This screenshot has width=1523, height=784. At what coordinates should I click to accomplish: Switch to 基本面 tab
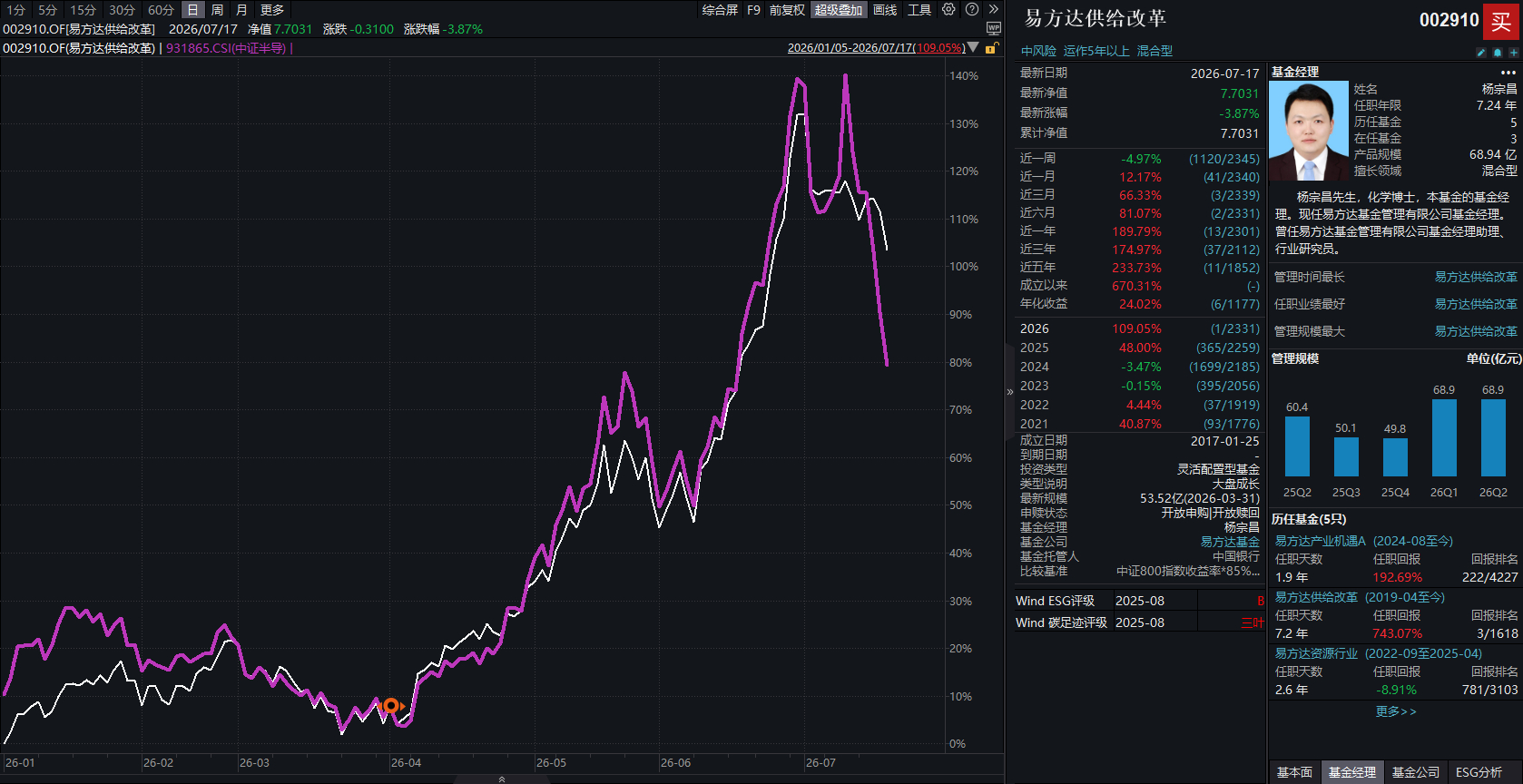click(1294, 772)
